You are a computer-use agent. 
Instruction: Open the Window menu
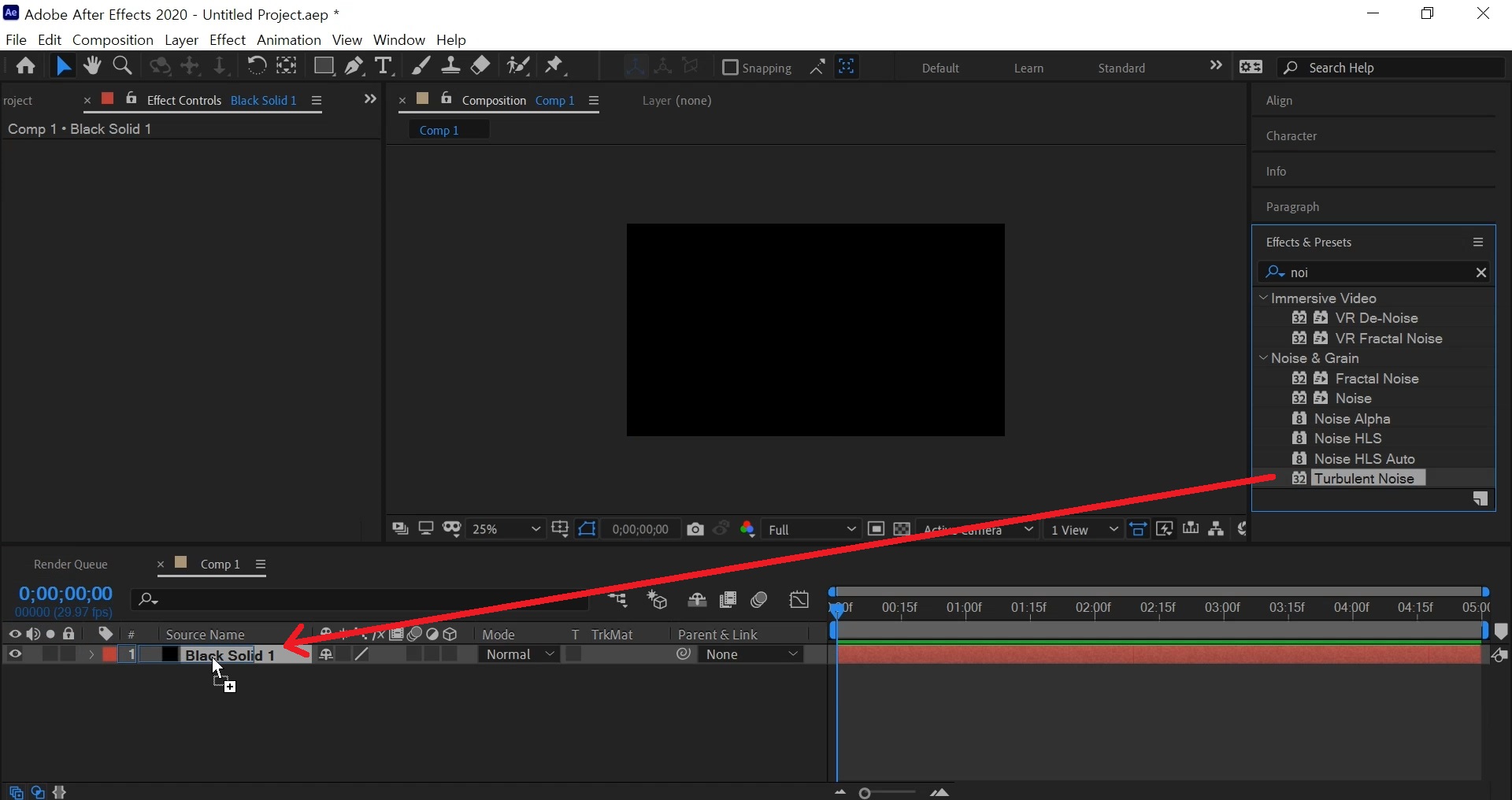coord(399,39)
